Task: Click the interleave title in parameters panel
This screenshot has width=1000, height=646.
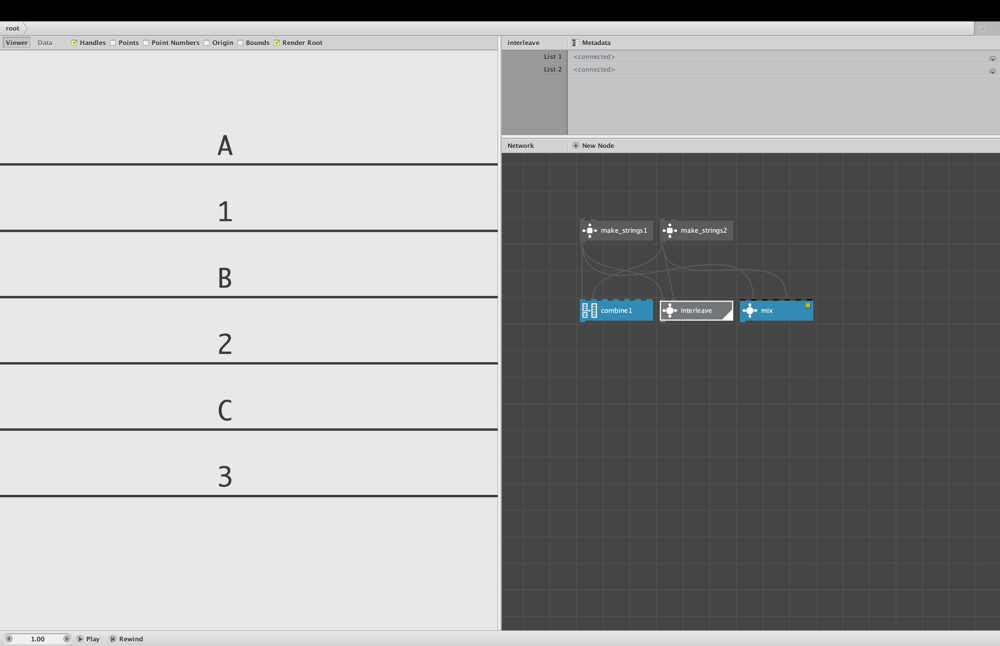Action: click(x=523, y=43)
